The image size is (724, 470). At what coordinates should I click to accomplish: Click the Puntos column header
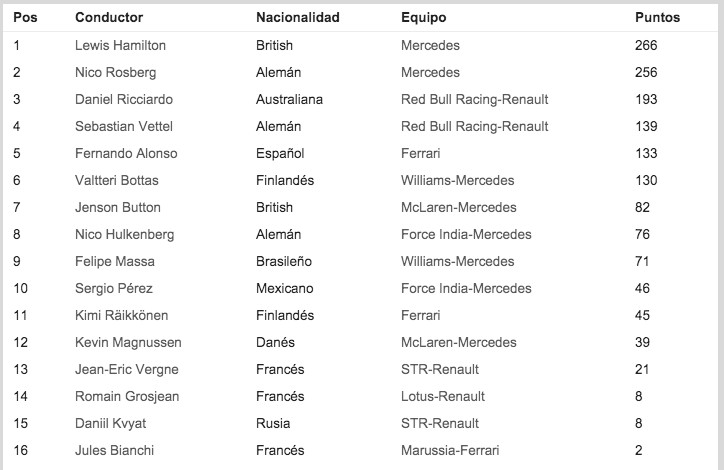pyautogui.click(x=657, y=18)
